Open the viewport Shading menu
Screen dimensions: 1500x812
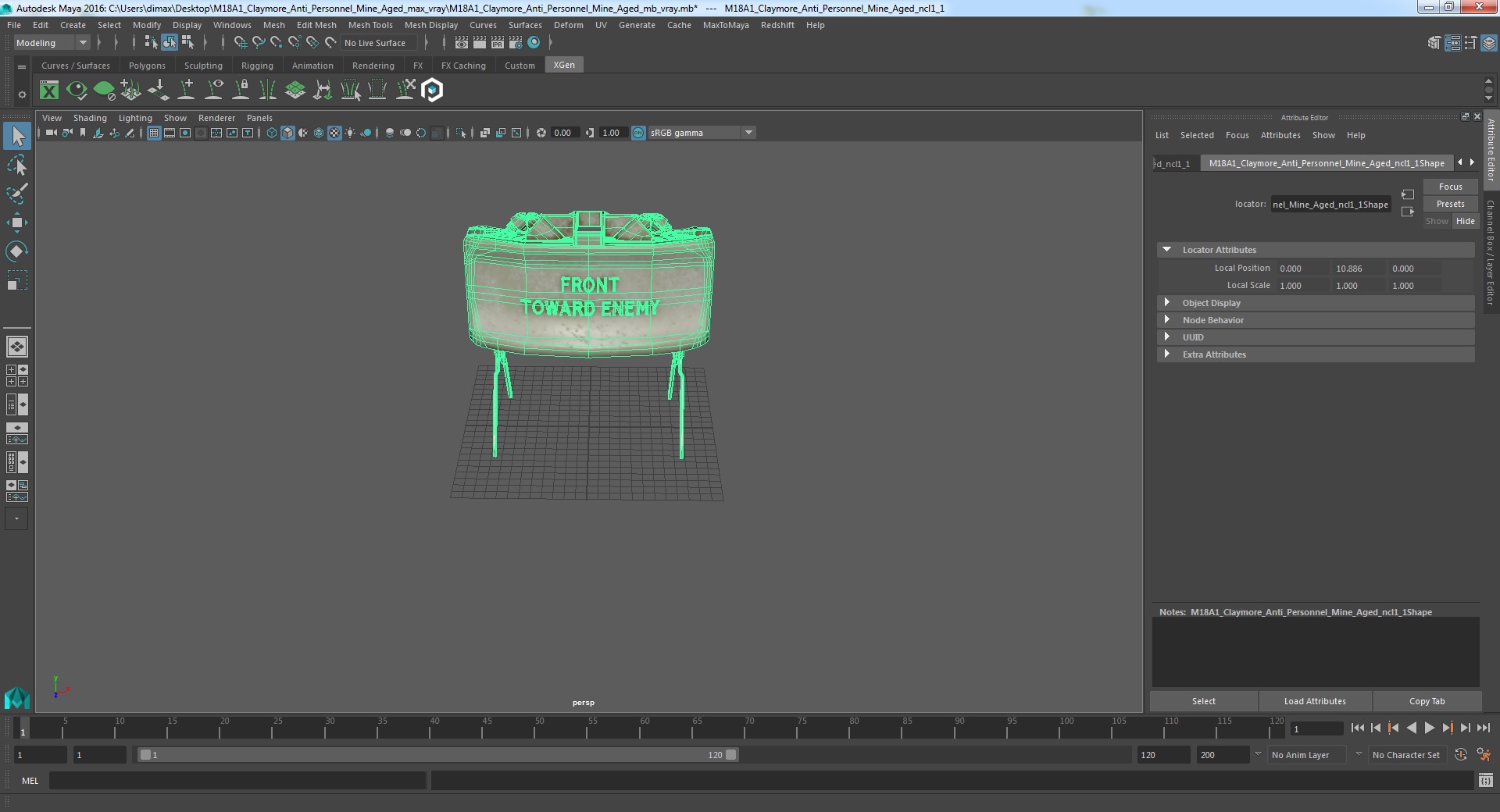click(90, 118)
